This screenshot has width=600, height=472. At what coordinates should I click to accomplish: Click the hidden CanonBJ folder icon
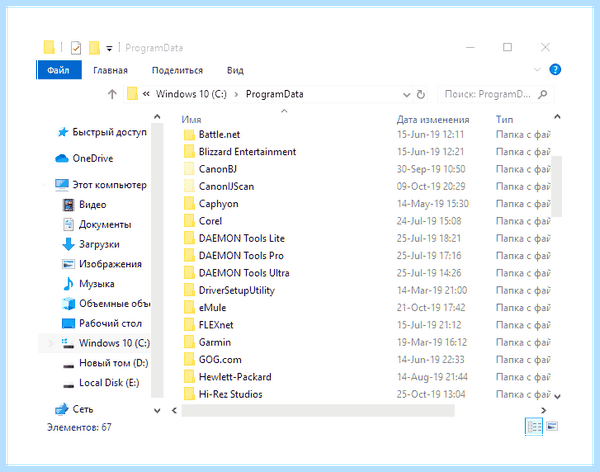[189, 169]
